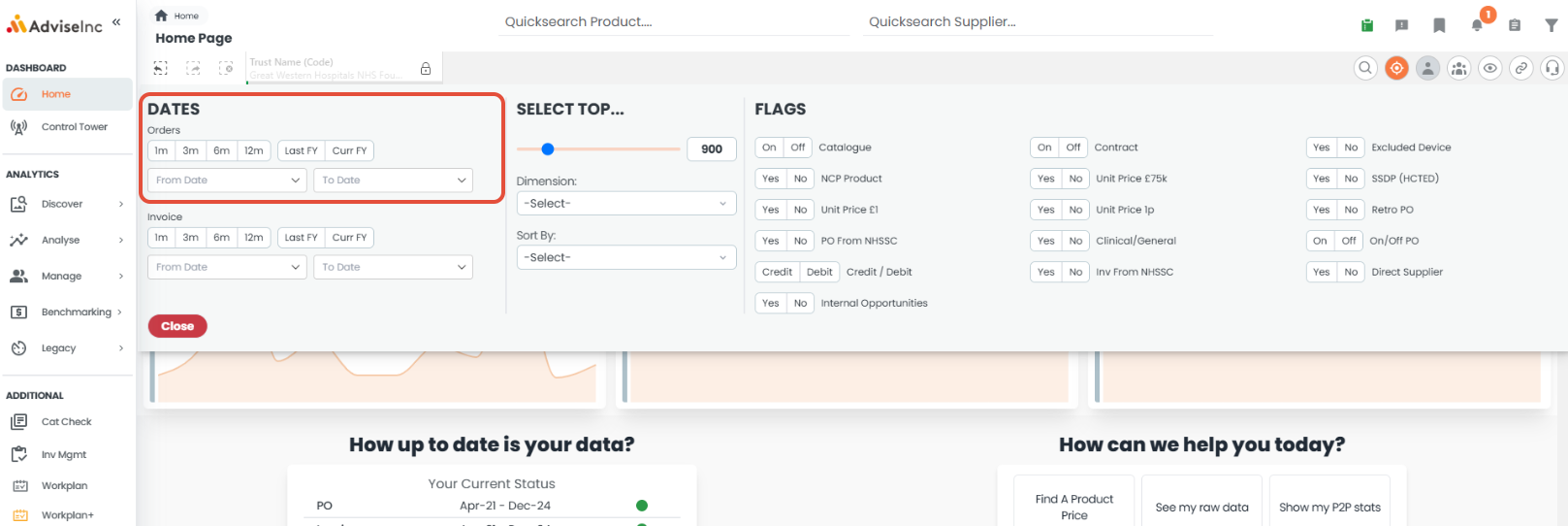Screen dimensions: 1568x526
Task: Click the AdviseInc logo
Action: pyautogui.click(x=54, y=25)
